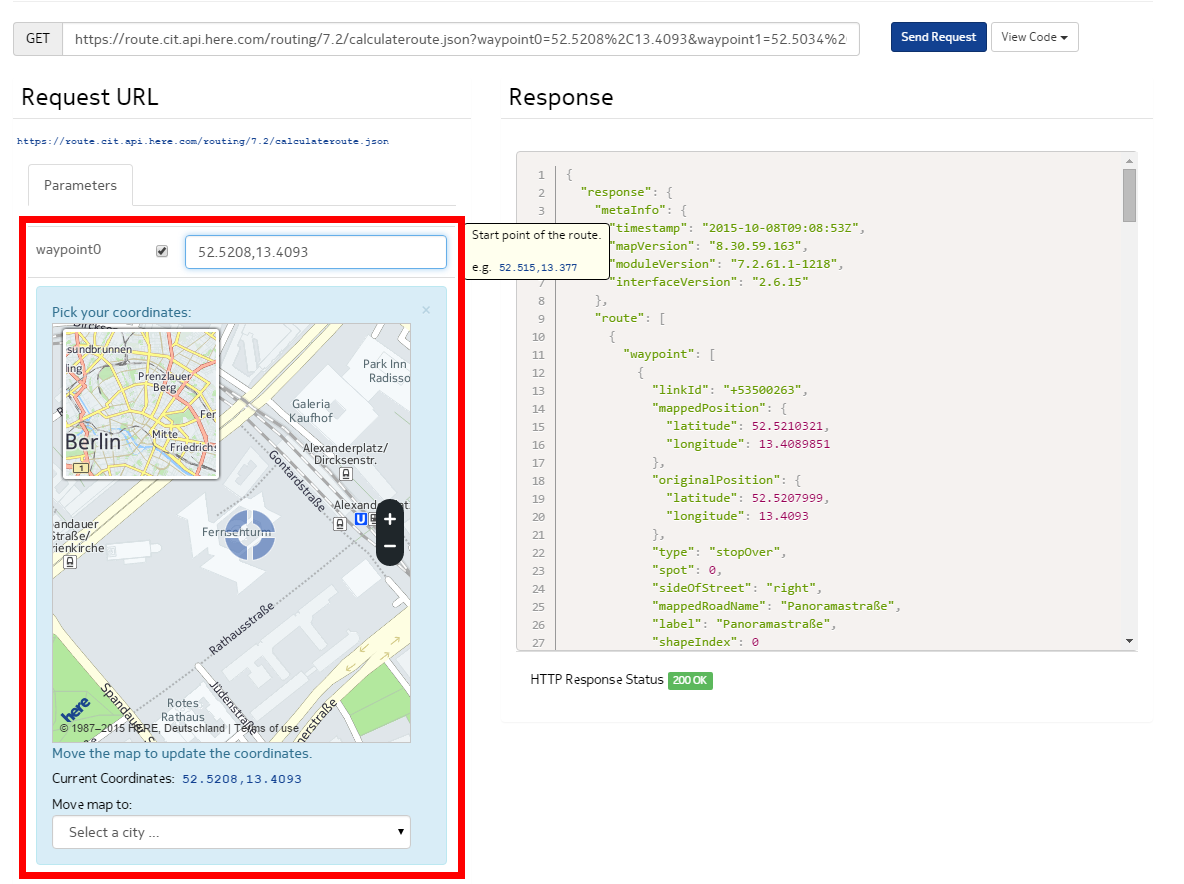The image size is (1184, 884).
Task: Click the waypoint0 parameter label
Action: 69,249
